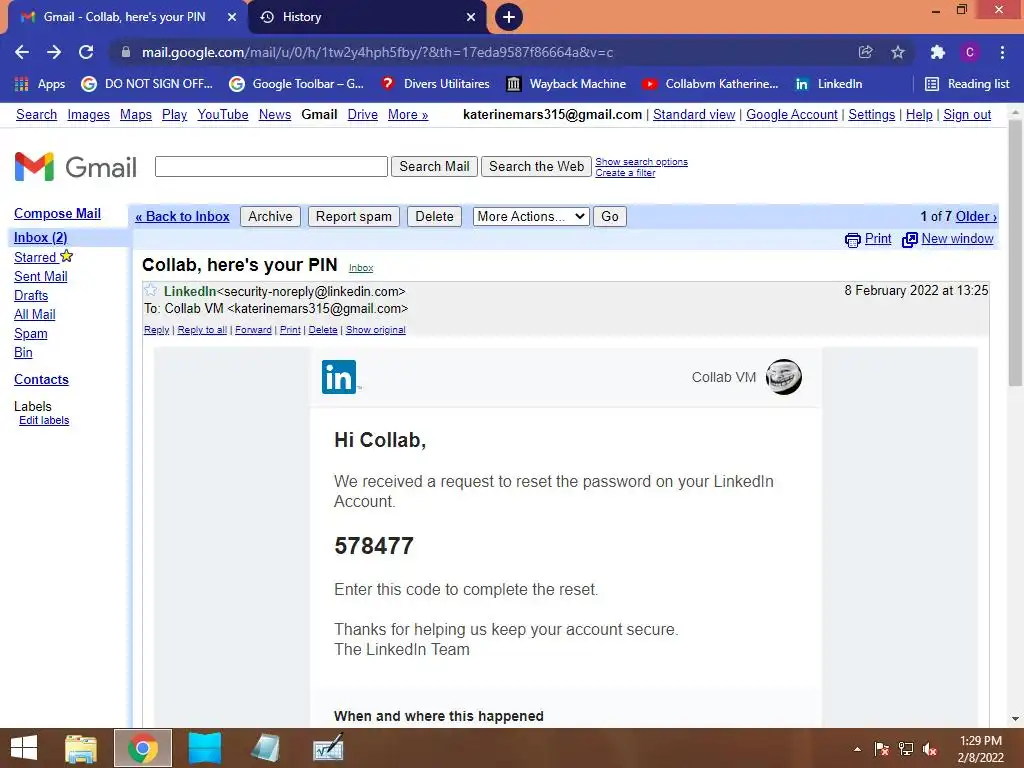Click the Collab VM profile picture
Viewport: 1024px width, 768px height.
tap(783, 377)
